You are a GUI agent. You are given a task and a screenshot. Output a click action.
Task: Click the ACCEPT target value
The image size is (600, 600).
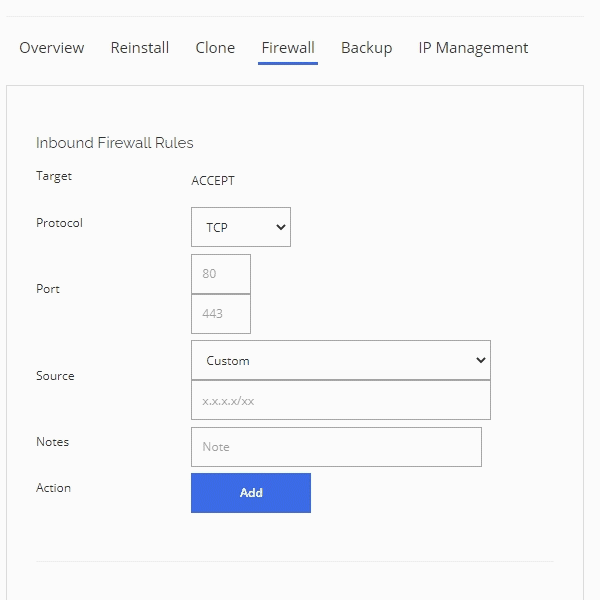[x=213, y=181]
